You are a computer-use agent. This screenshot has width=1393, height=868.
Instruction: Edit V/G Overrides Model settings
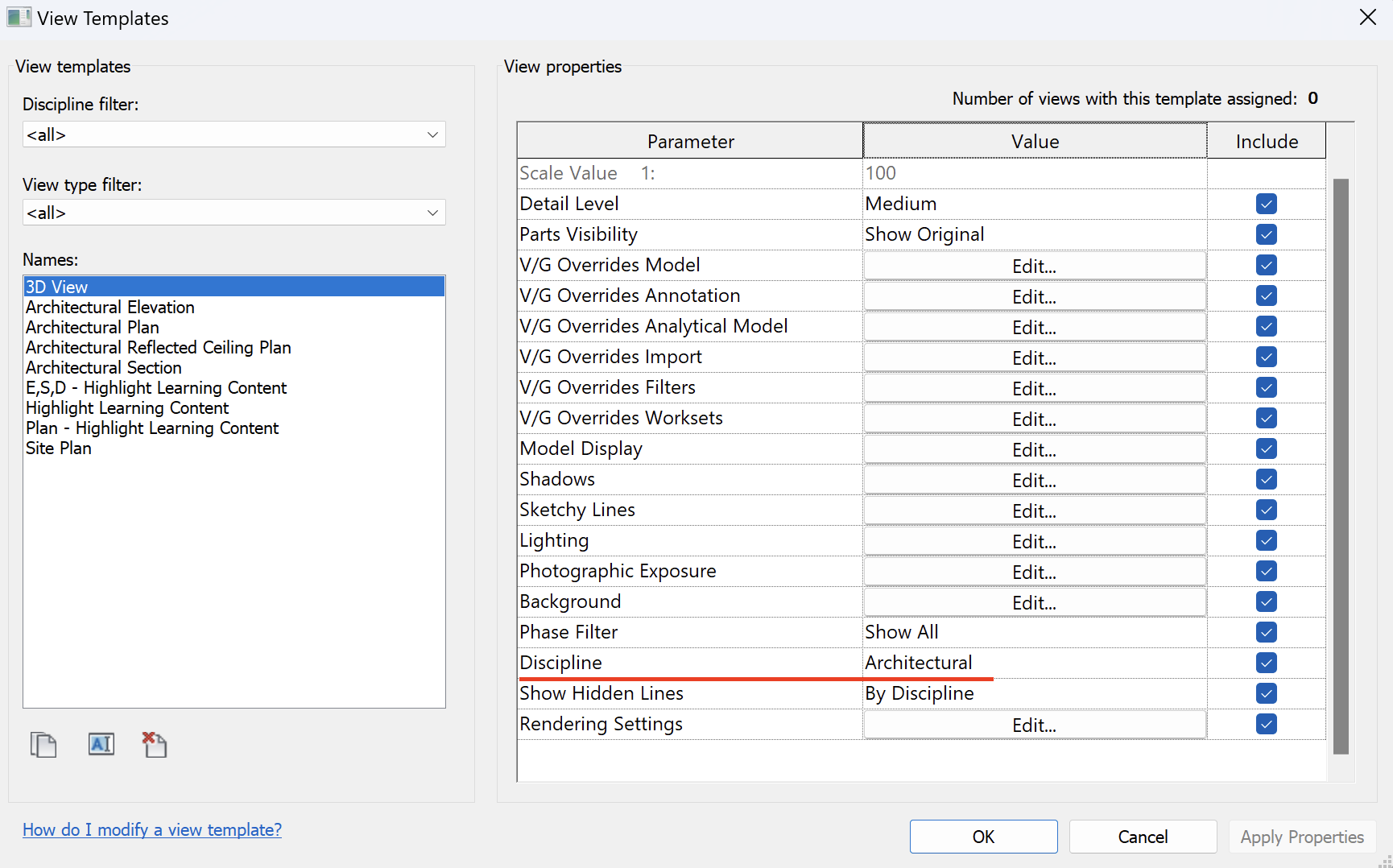(x=1034, y=266)
